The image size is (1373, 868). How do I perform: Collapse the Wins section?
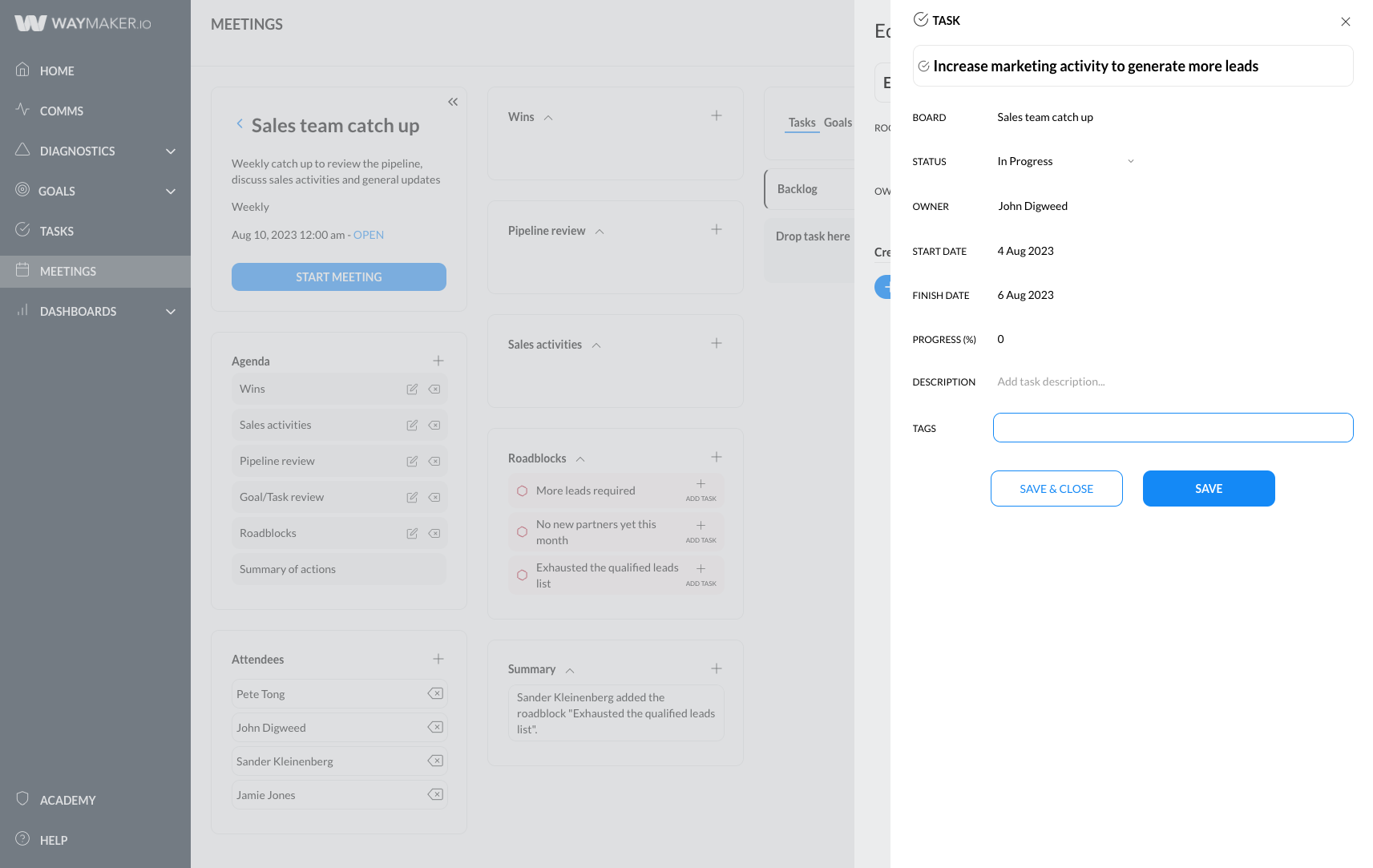click(x=548, y=118)
